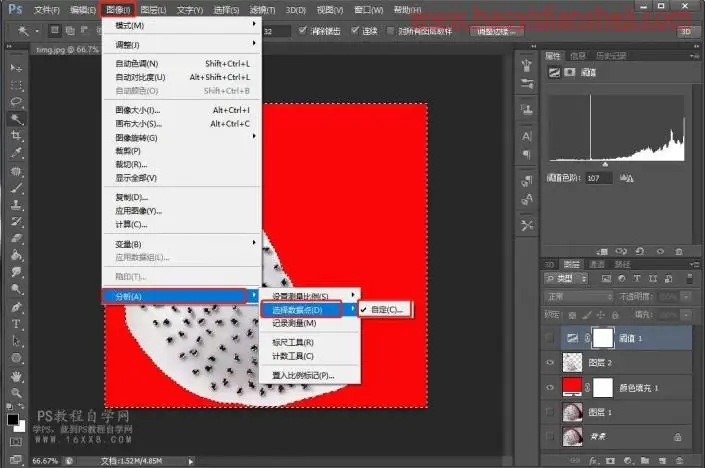Show the 背景 layer

(x=549, y=436)
